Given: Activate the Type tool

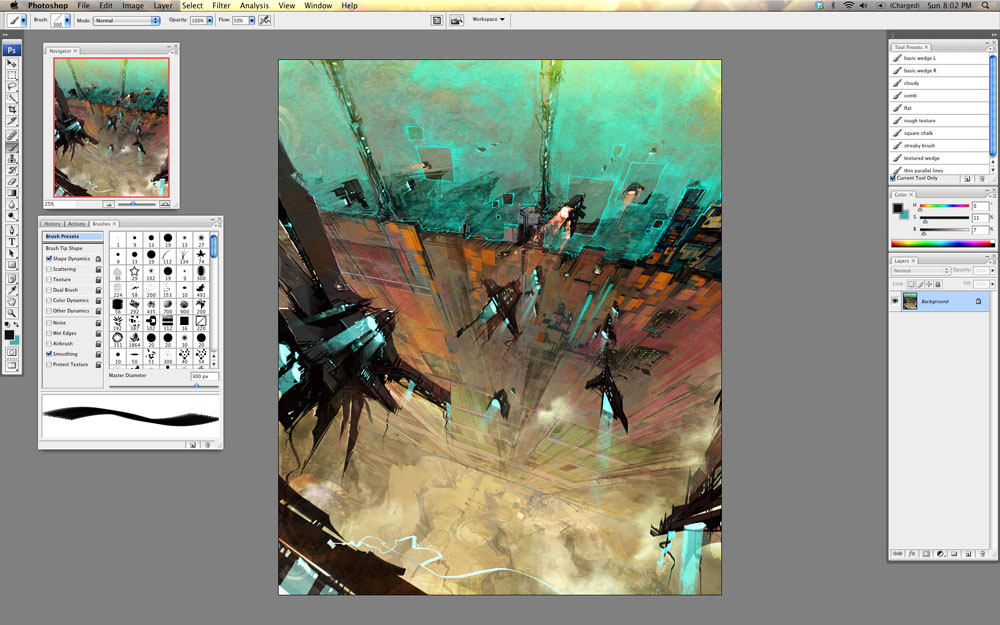Looking at the screenshot, I should [11, 242].
